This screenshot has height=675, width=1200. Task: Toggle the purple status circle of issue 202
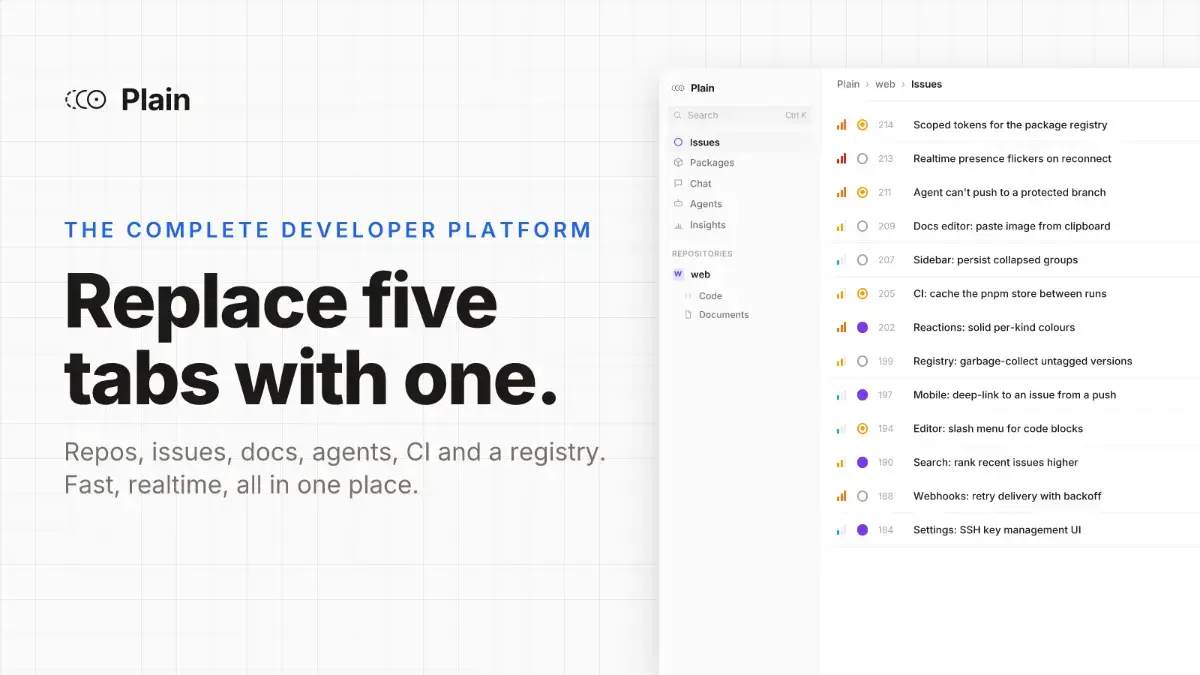pyautogui.click(x=863, y=327)
